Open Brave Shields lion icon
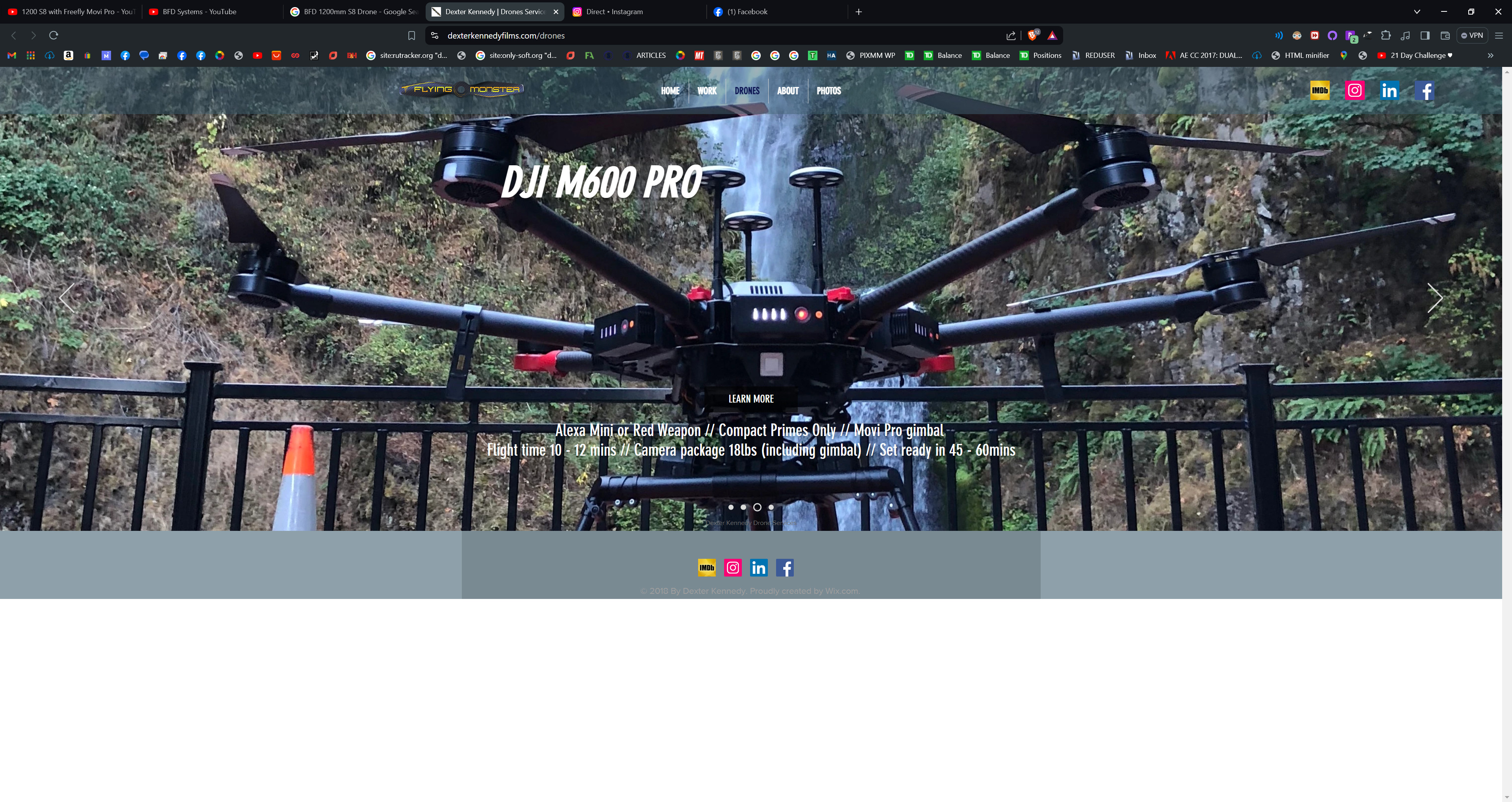This screenshot has height=802, width=1512. (x=1032, y=36)
